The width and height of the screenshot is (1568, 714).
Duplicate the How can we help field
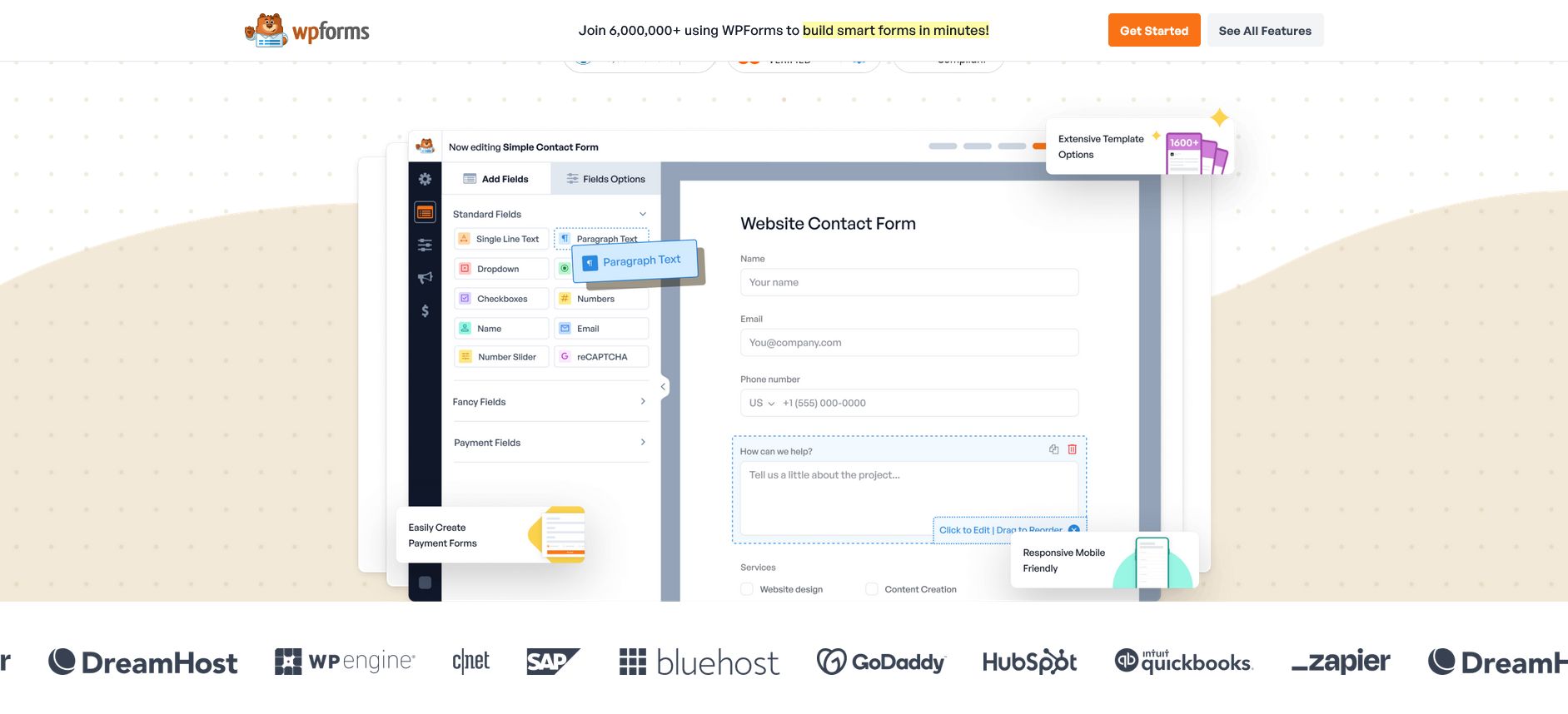click(x=1053, y=449)
